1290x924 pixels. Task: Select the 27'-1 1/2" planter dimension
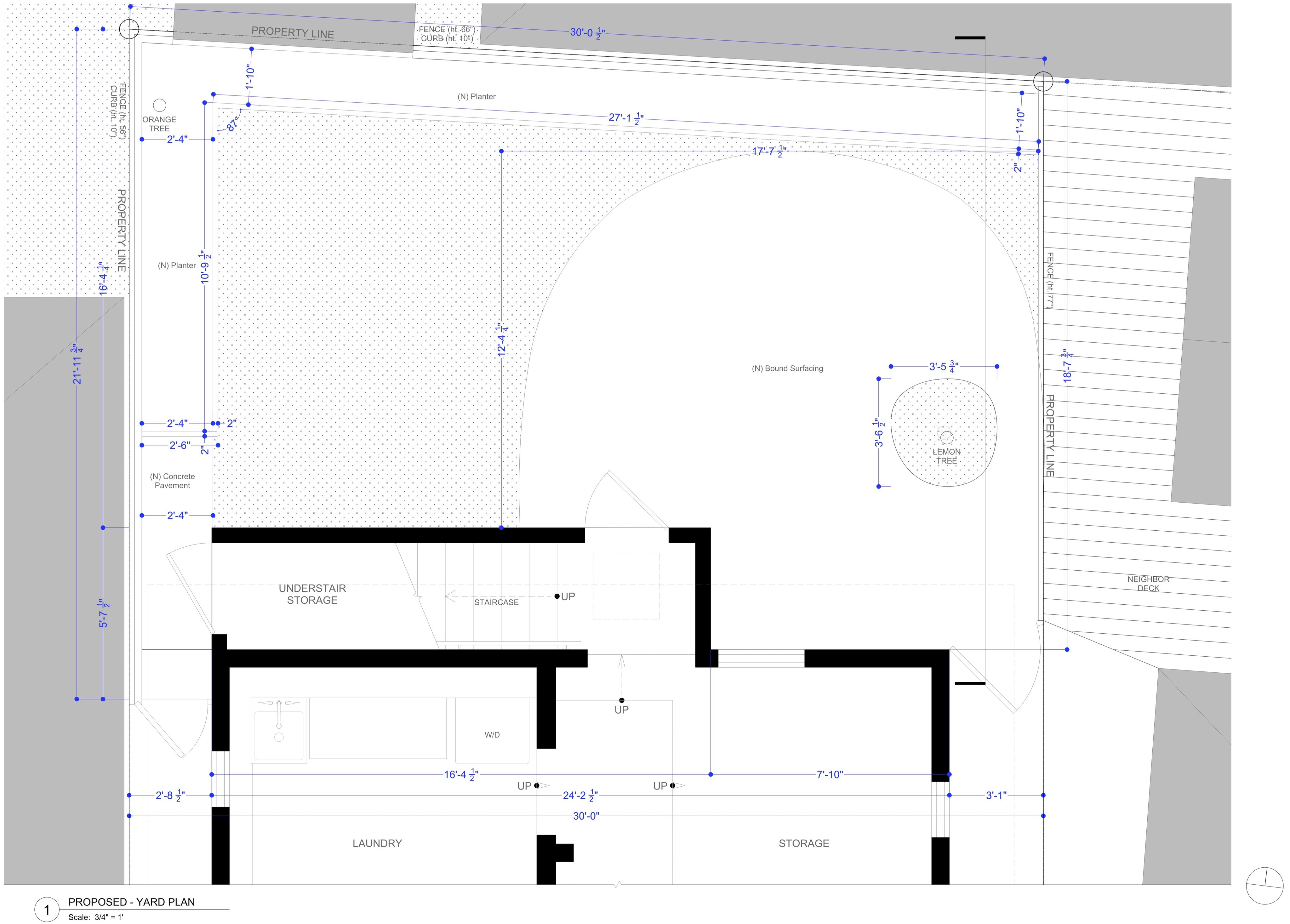626,118
